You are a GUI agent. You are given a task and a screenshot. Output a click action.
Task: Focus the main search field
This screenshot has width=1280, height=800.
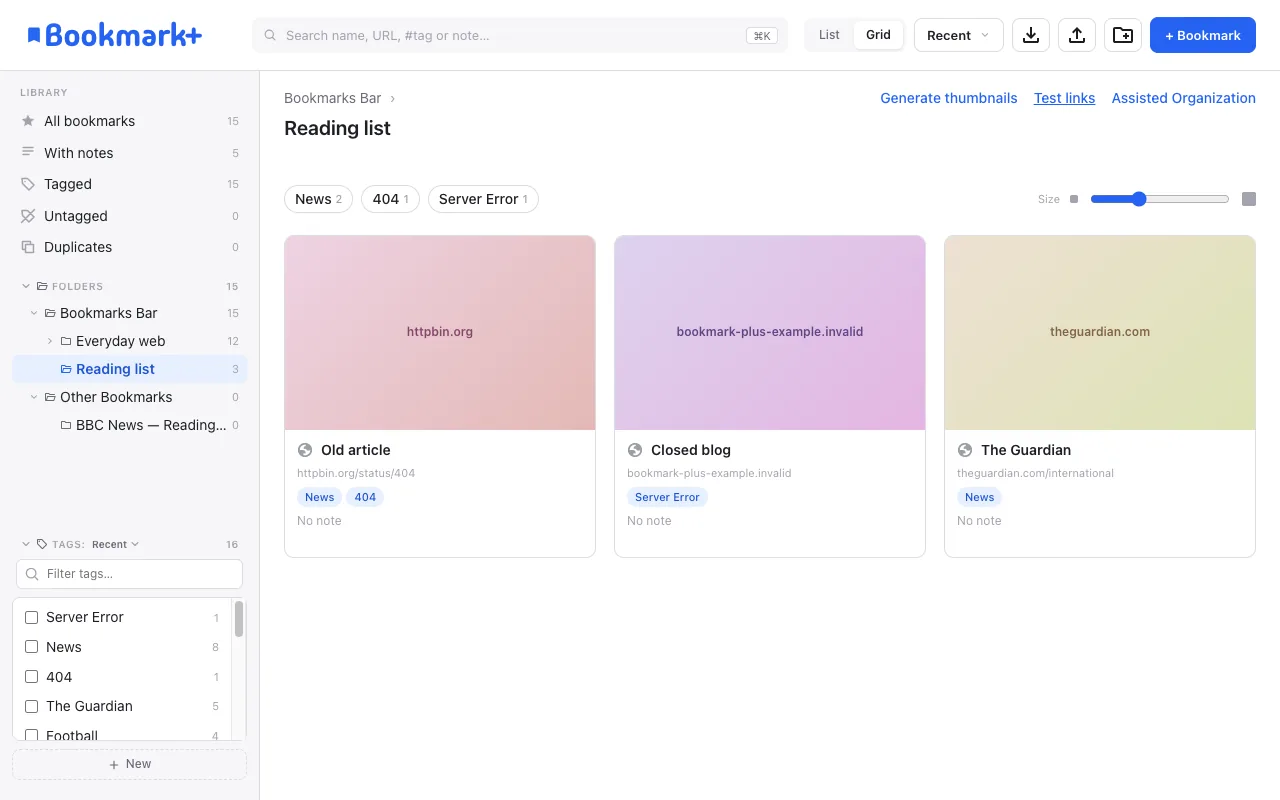(x=520, y=35)
